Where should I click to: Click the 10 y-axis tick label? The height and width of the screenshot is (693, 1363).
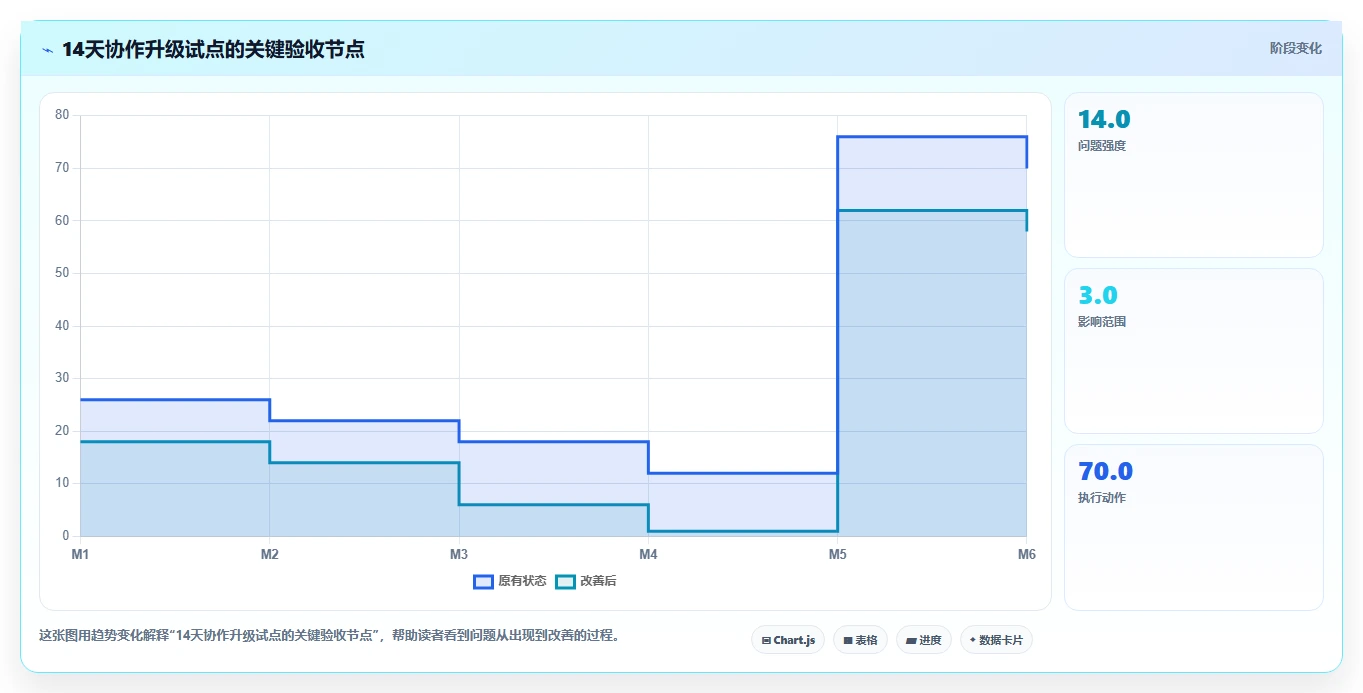pyautogui.click(x=62, y=483)
